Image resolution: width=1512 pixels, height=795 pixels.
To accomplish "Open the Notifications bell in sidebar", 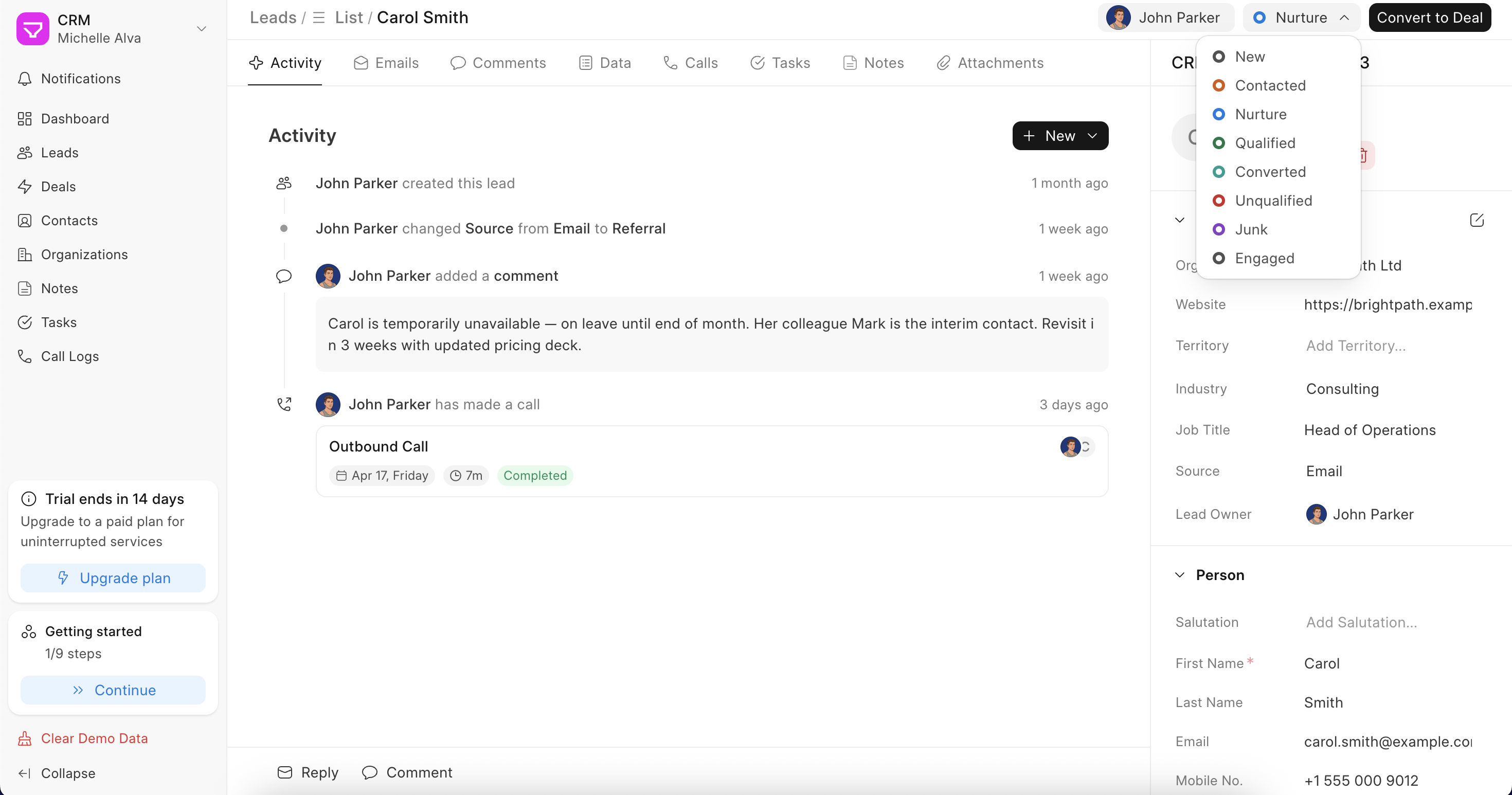I will tap(25, 79).
